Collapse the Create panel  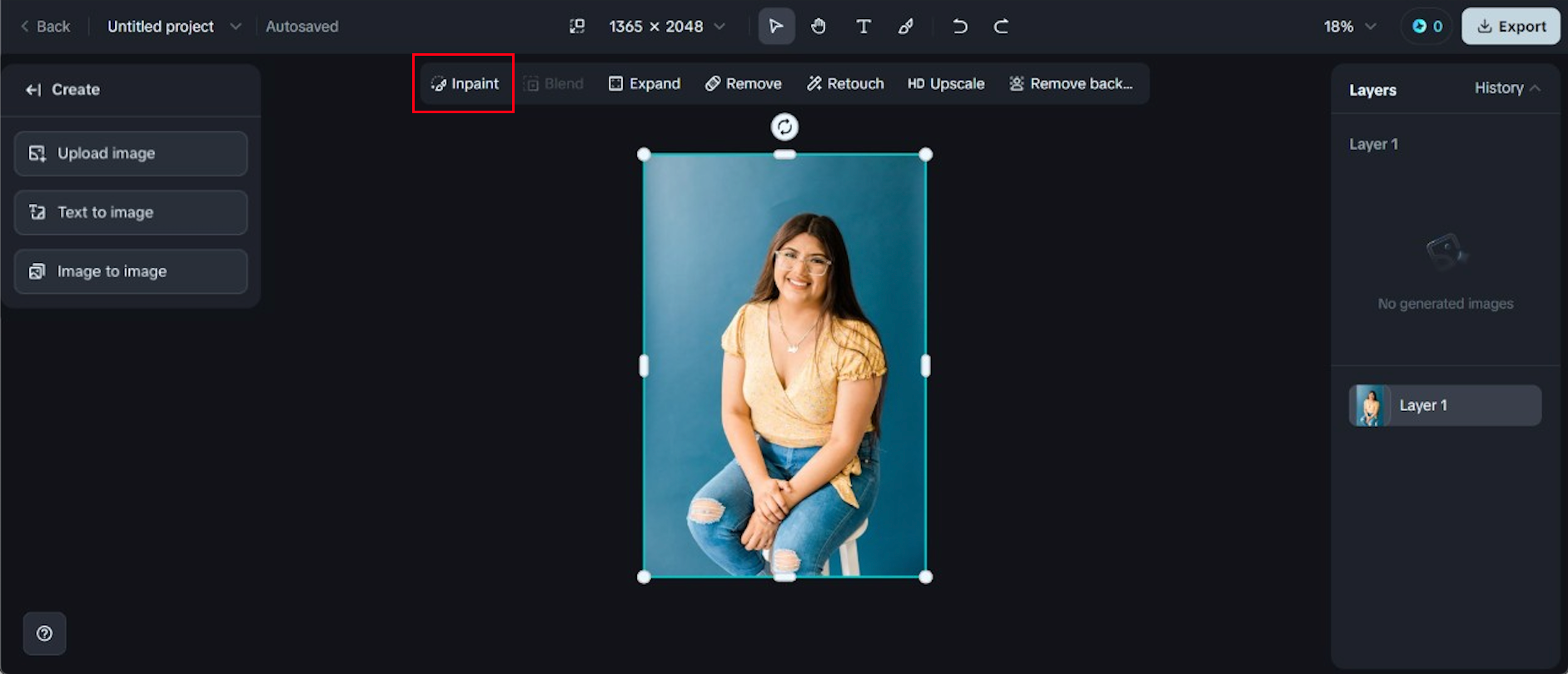(33, 90)
